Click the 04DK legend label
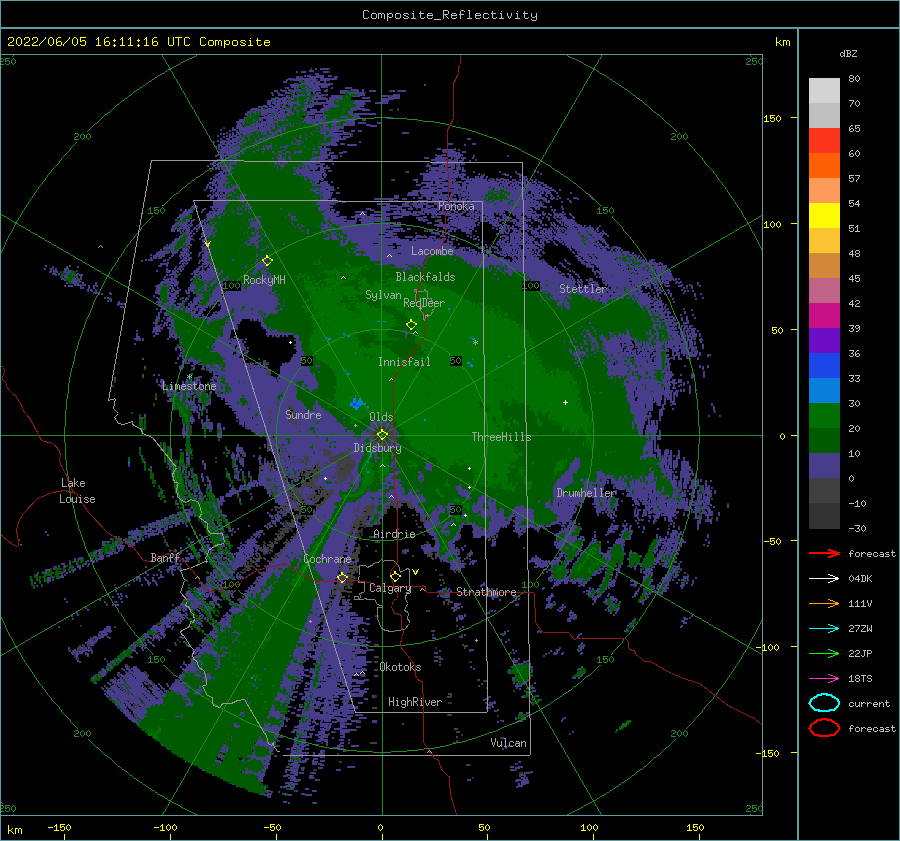900x841 pixels. click(x=860, y=579)
